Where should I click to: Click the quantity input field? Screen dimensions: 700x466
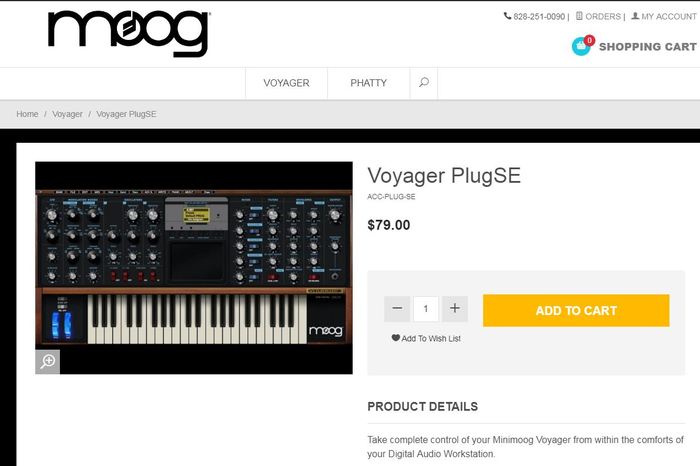pos(426,308)
